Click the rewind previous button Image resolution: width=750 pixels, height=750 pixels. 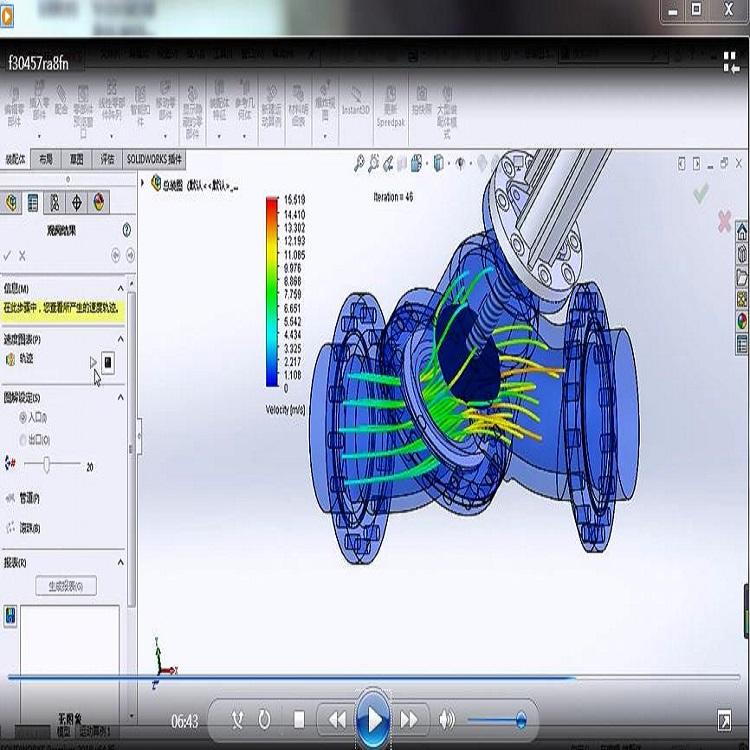click(x=337, y=719)
